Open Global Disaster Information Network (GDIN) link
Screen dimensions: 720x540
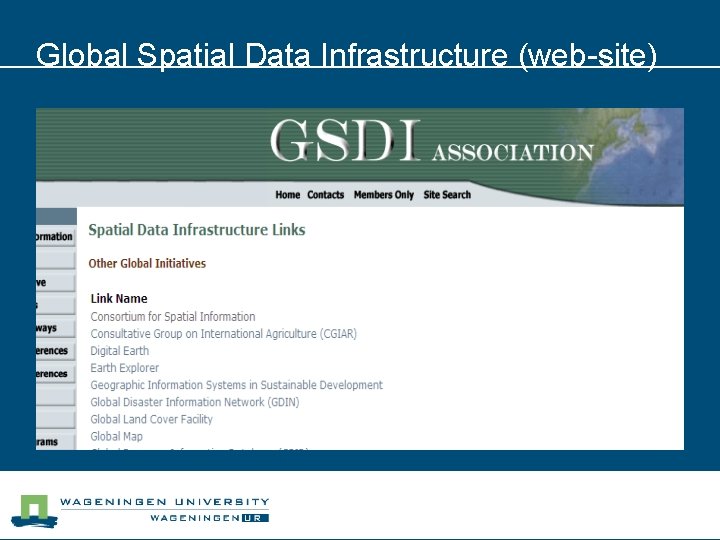pos(195,402)
